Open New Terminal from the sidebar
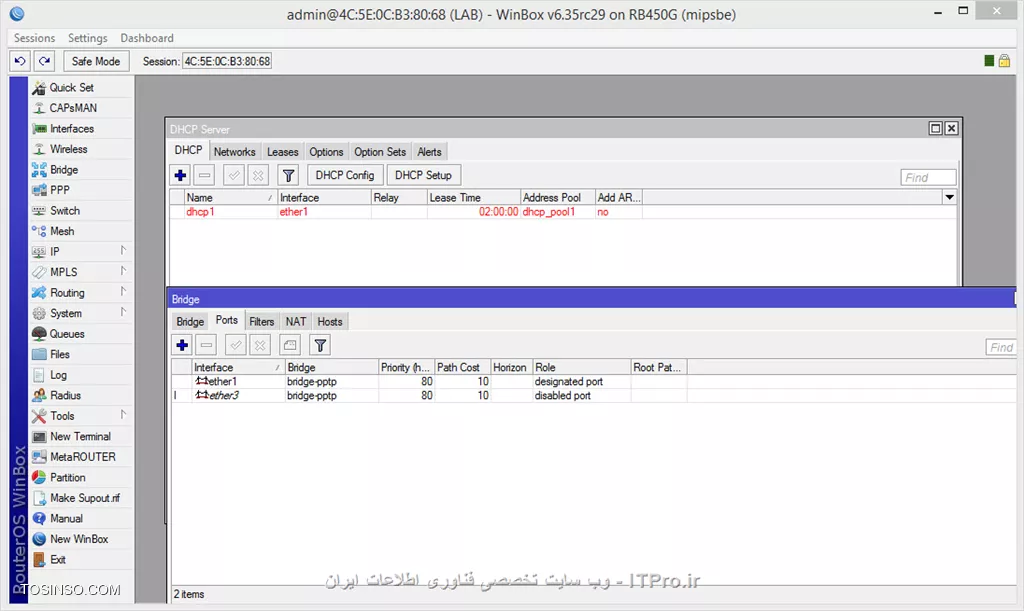The image size is (1024, 611). pos(80,436)
